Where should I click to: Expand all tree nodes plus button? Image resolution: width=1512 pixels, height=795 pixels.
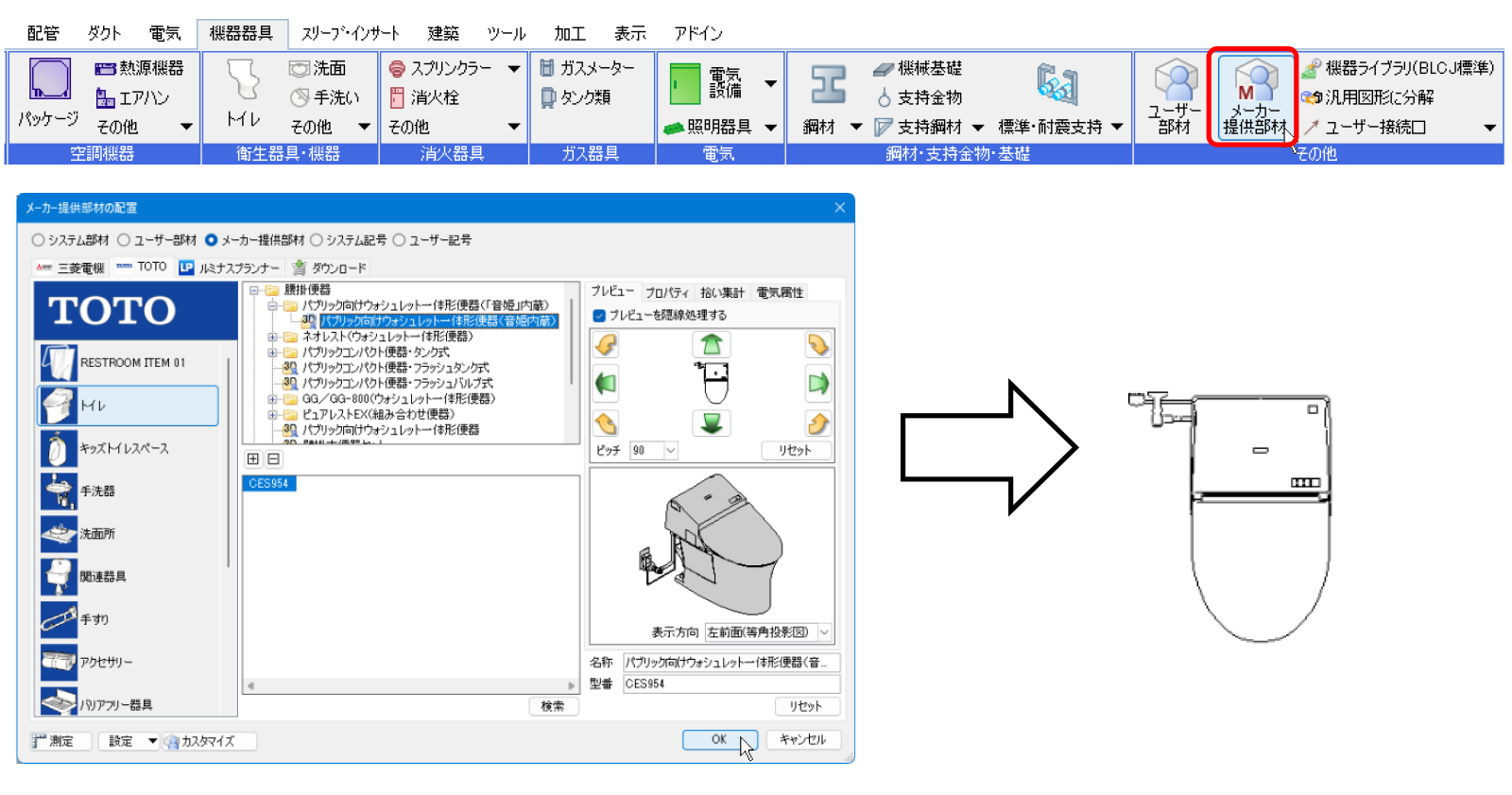point(253,459)
